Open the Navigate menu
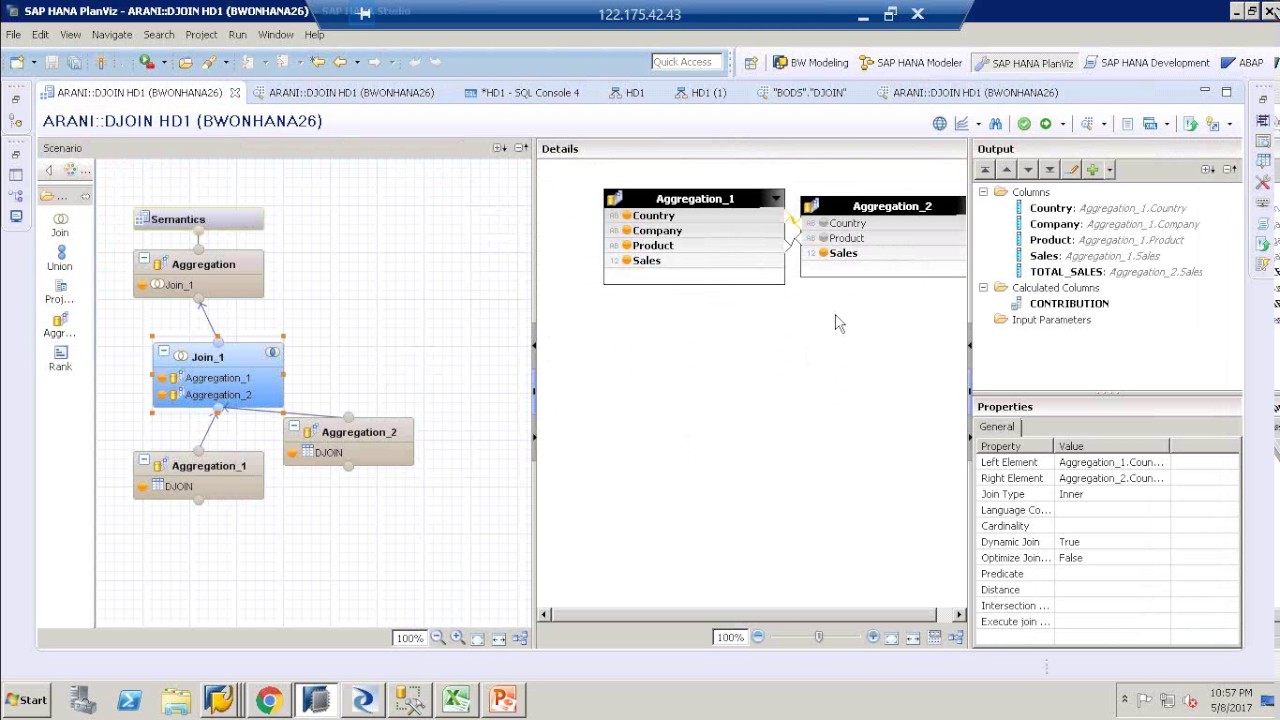Viewport: 1280px width, 720px height. tap(112, 35)
